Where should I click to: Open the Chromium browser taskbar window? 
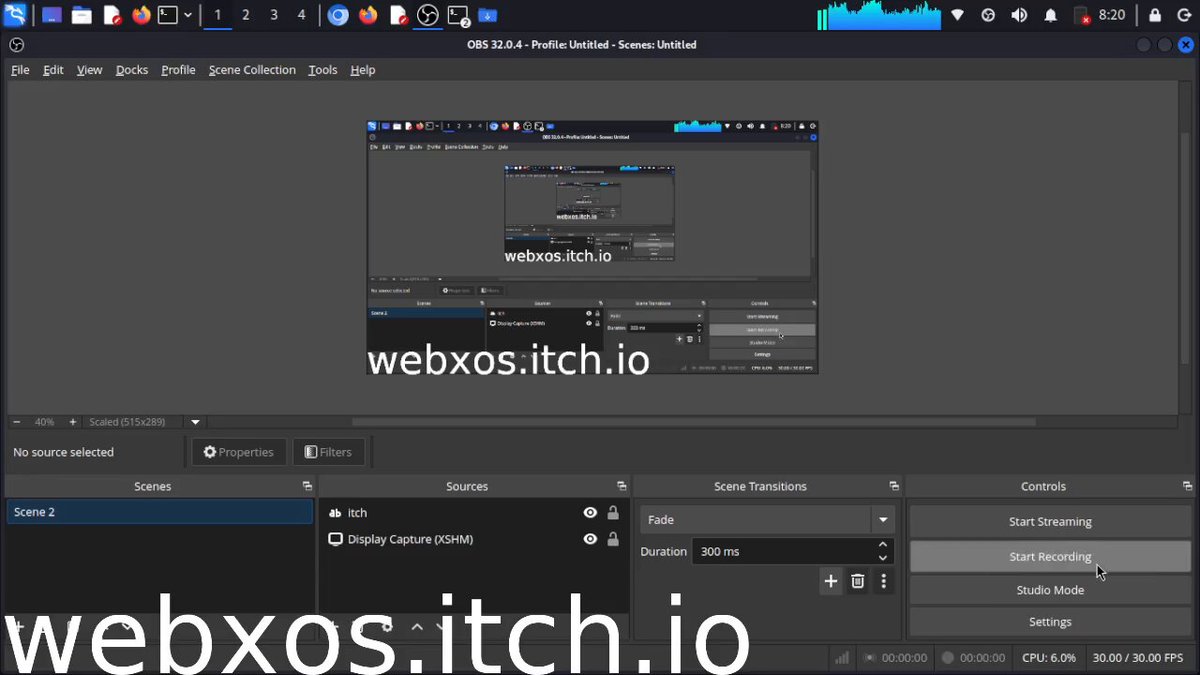[x=339, y=15]
